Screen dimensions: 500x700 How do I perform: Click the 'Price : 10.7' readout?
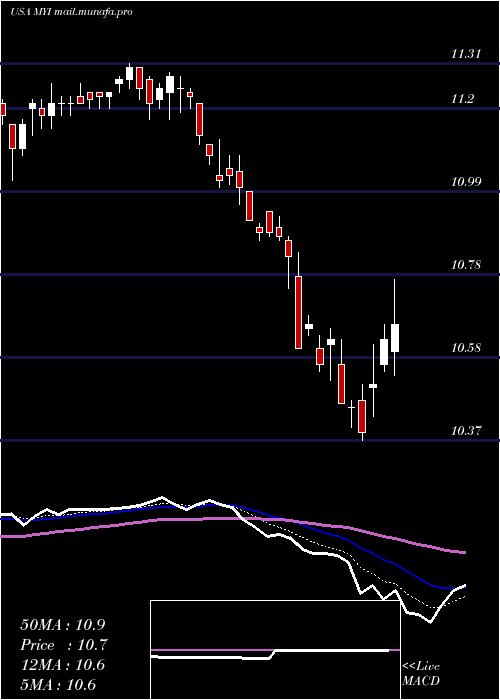(64, 645)
